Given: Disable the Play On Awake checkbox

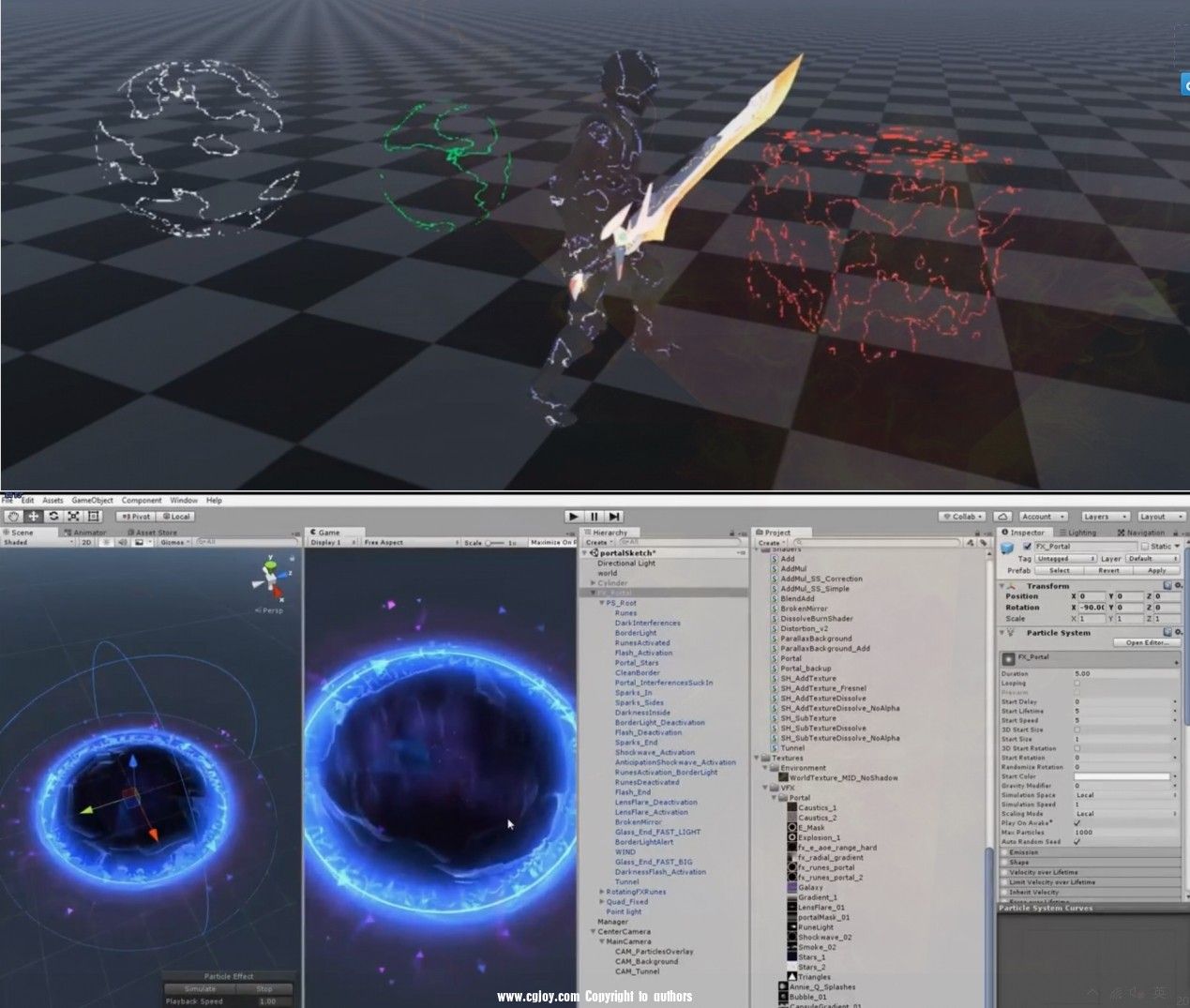Looking at the screenshot, I should tap(1077, 822).
